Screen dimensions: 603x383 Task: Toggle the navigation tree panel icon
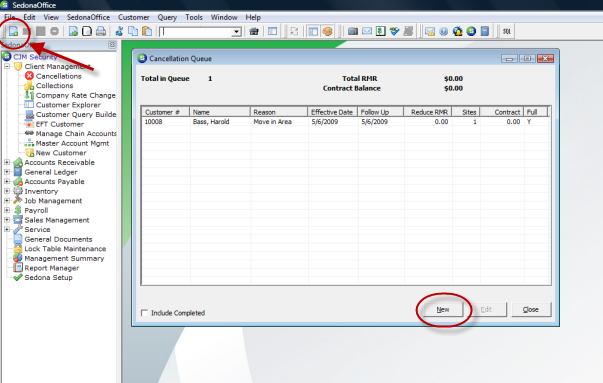[313, 31]
